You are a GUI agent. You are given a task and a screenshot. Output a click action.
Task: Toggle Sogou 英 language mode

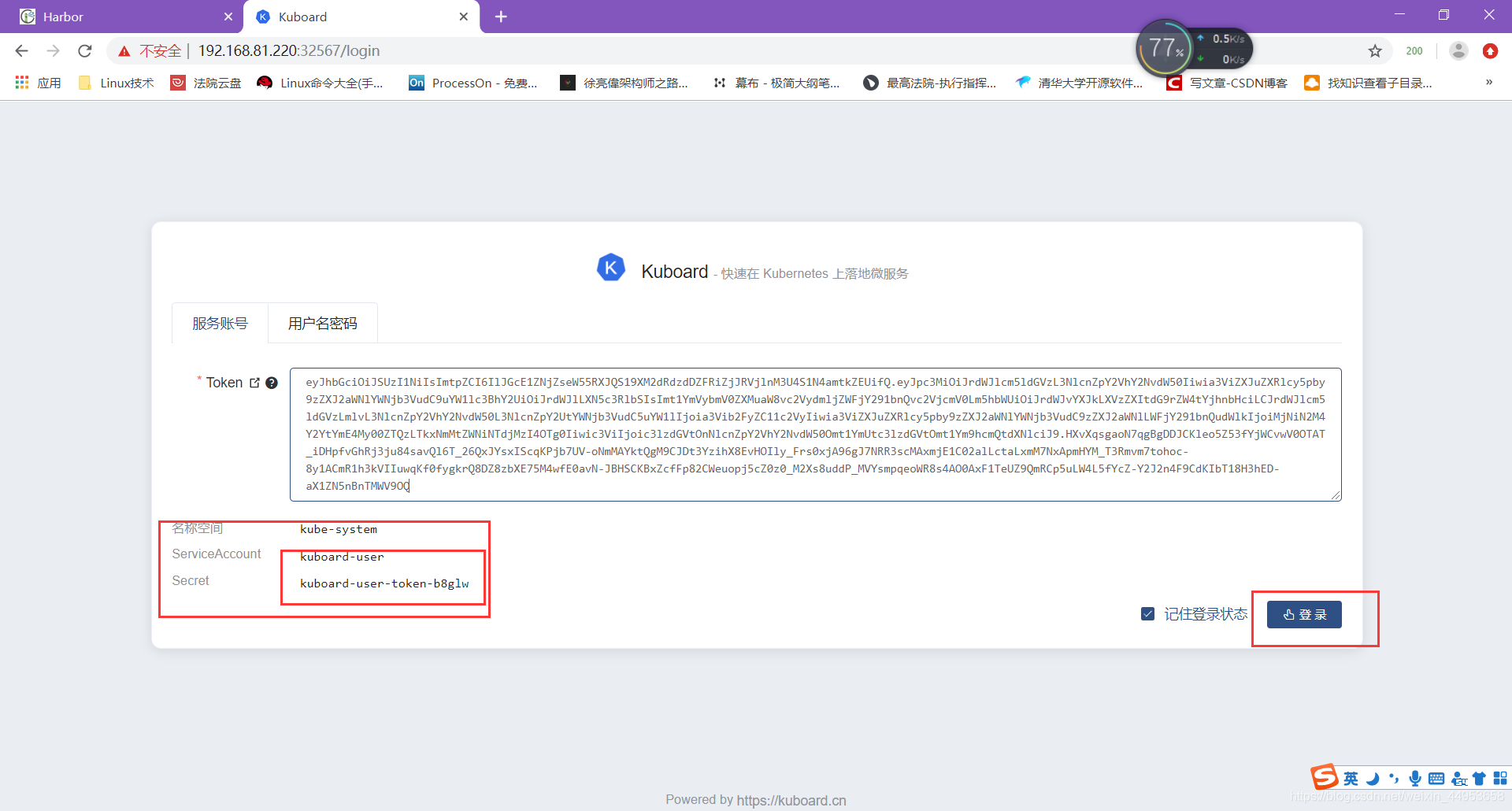[1351, 779]
